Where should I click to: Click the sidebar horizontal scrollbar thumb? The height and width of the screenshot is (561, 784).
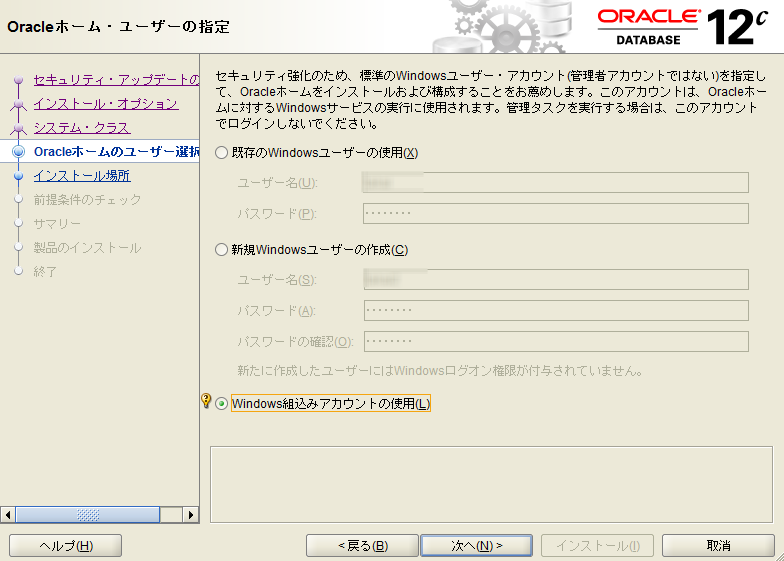[88, 514]
